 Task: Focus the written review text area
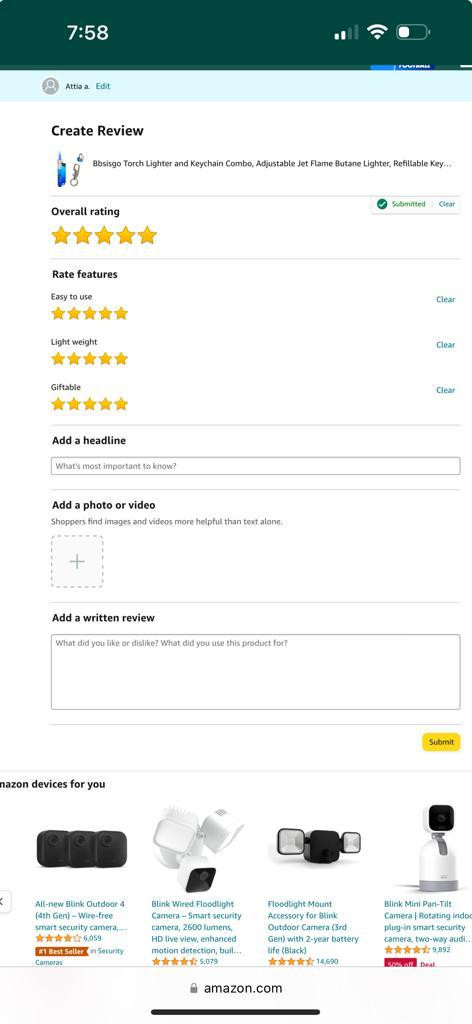(256, 671)
